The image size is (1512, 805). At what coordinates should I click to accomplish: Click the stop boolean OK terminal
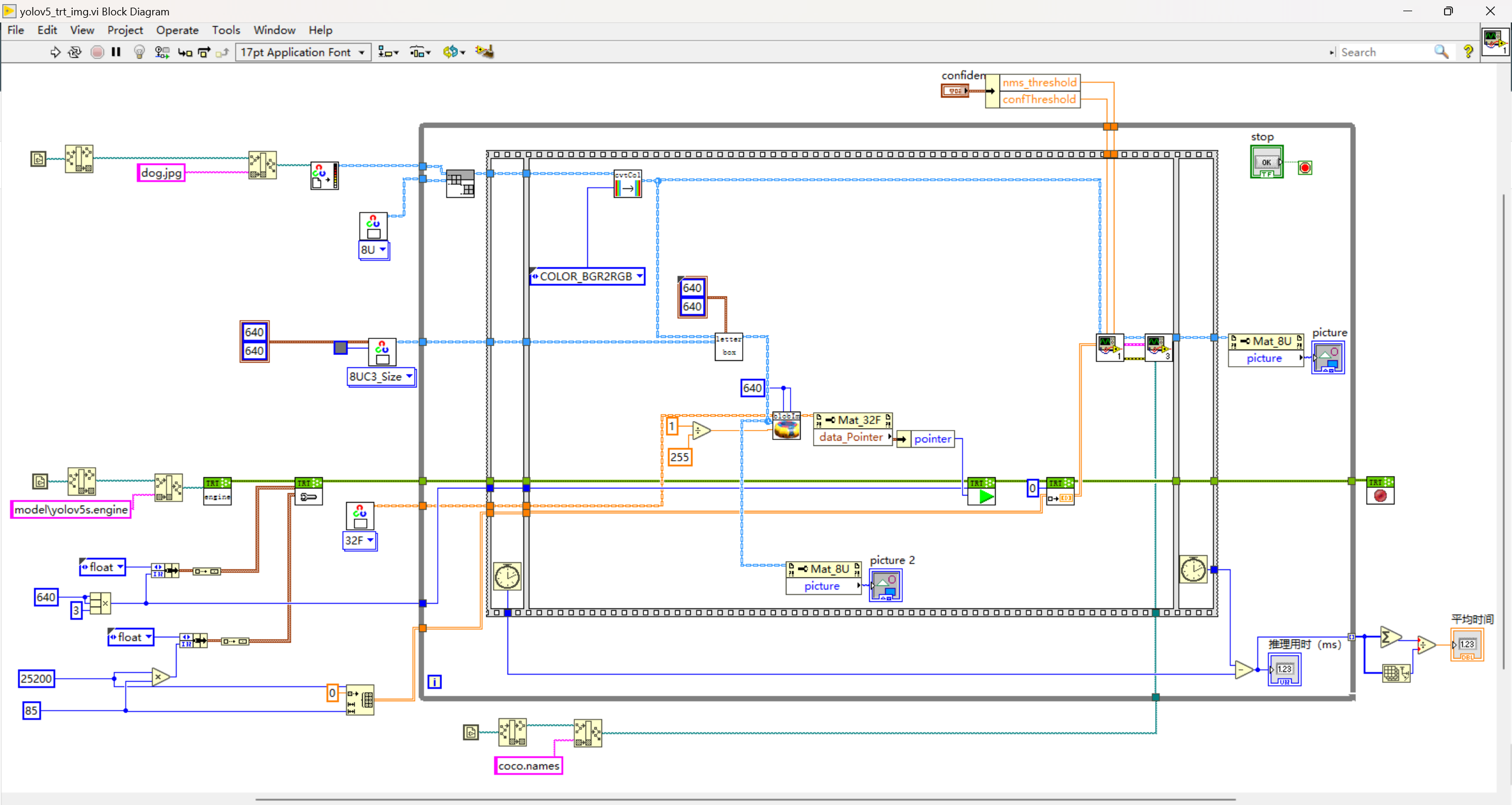[1266, 162]
